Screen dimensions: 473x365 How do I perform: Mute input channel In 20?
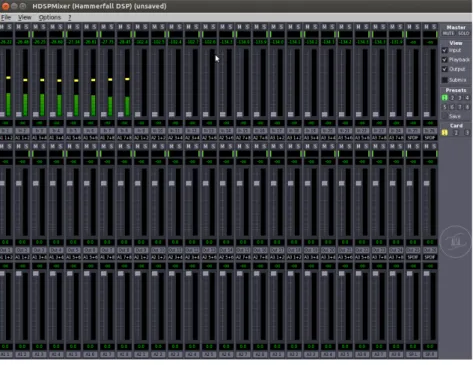[324, 27]
